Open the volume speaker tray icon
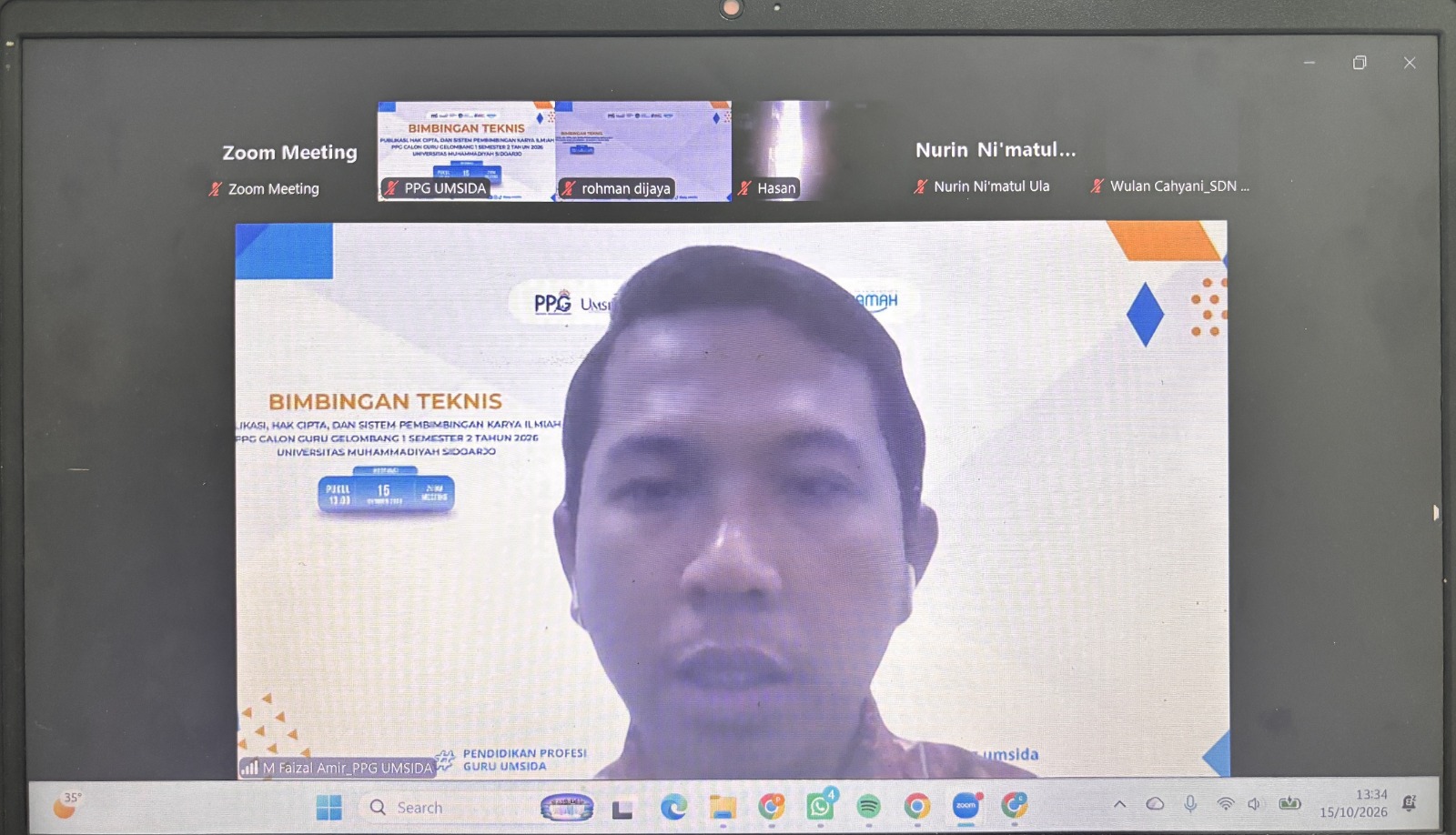 pyautogui.click(x=1255, y=804)
